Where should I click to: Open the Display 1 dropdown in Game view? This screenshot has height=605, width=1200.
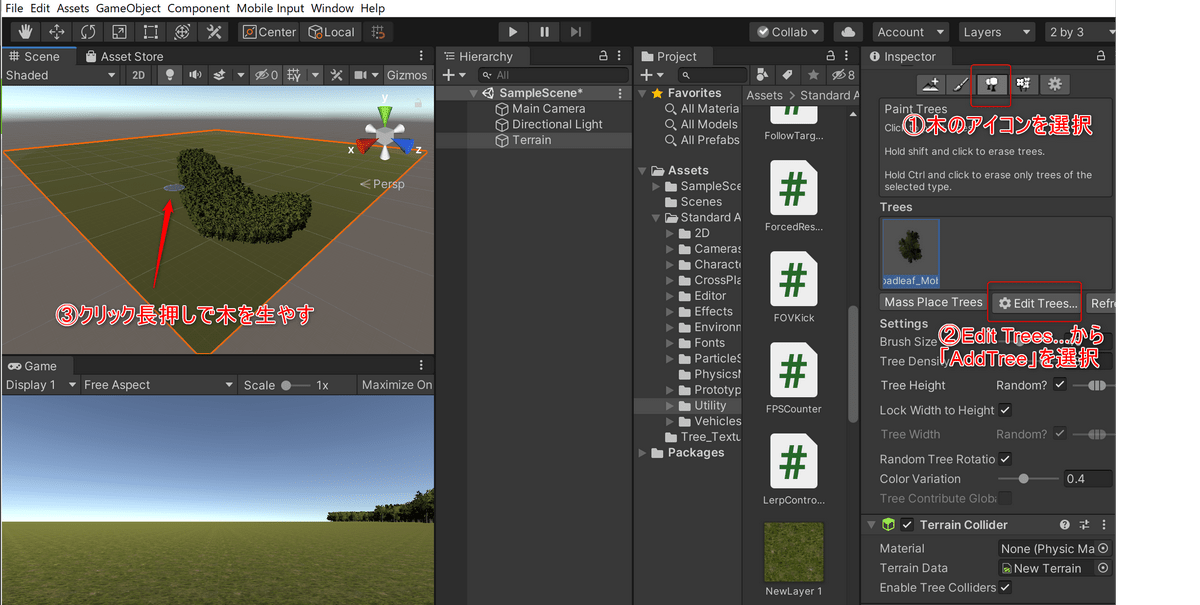41,385
